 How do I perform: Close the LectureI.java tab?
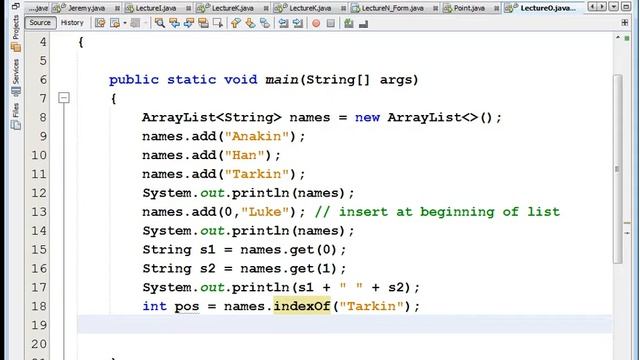point(188,8)
